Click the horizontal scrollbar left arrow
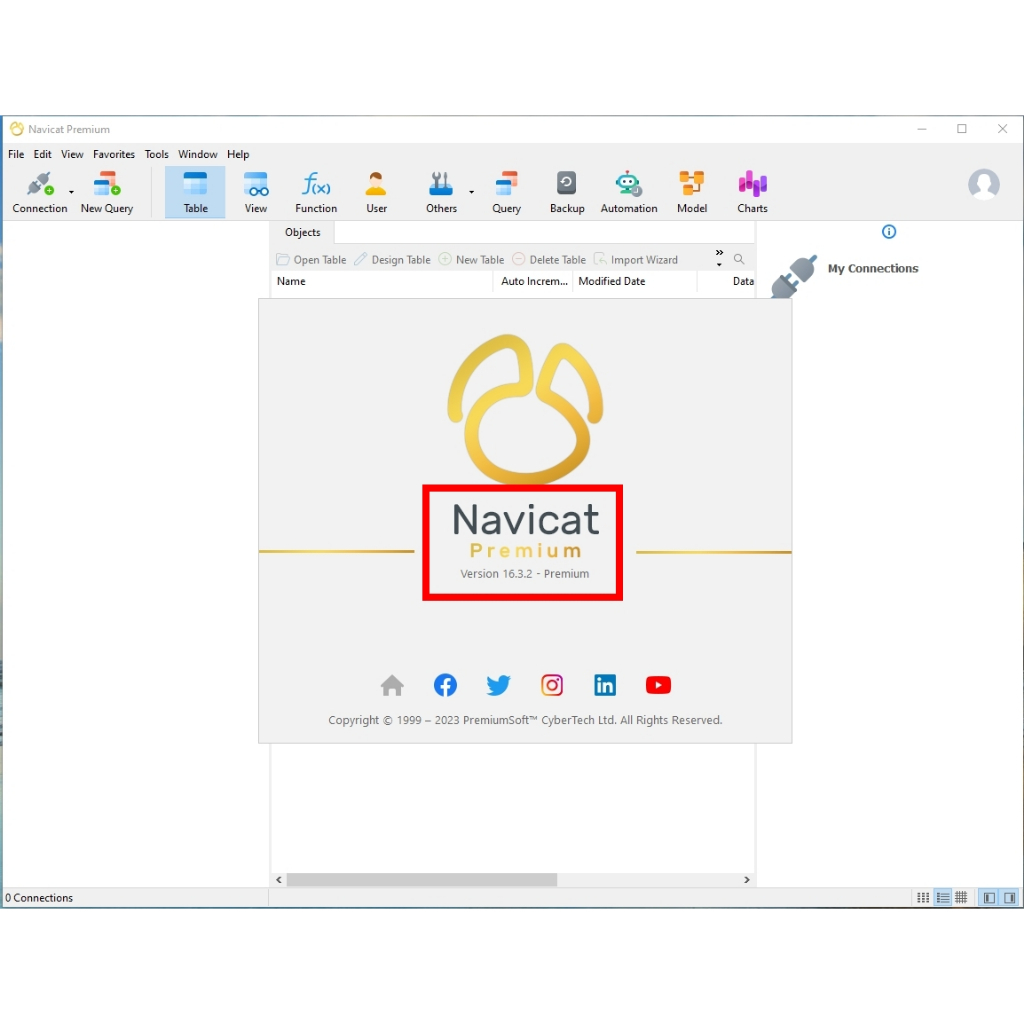Viewport: 1024px width, 1024px height. tap(279, 880)
